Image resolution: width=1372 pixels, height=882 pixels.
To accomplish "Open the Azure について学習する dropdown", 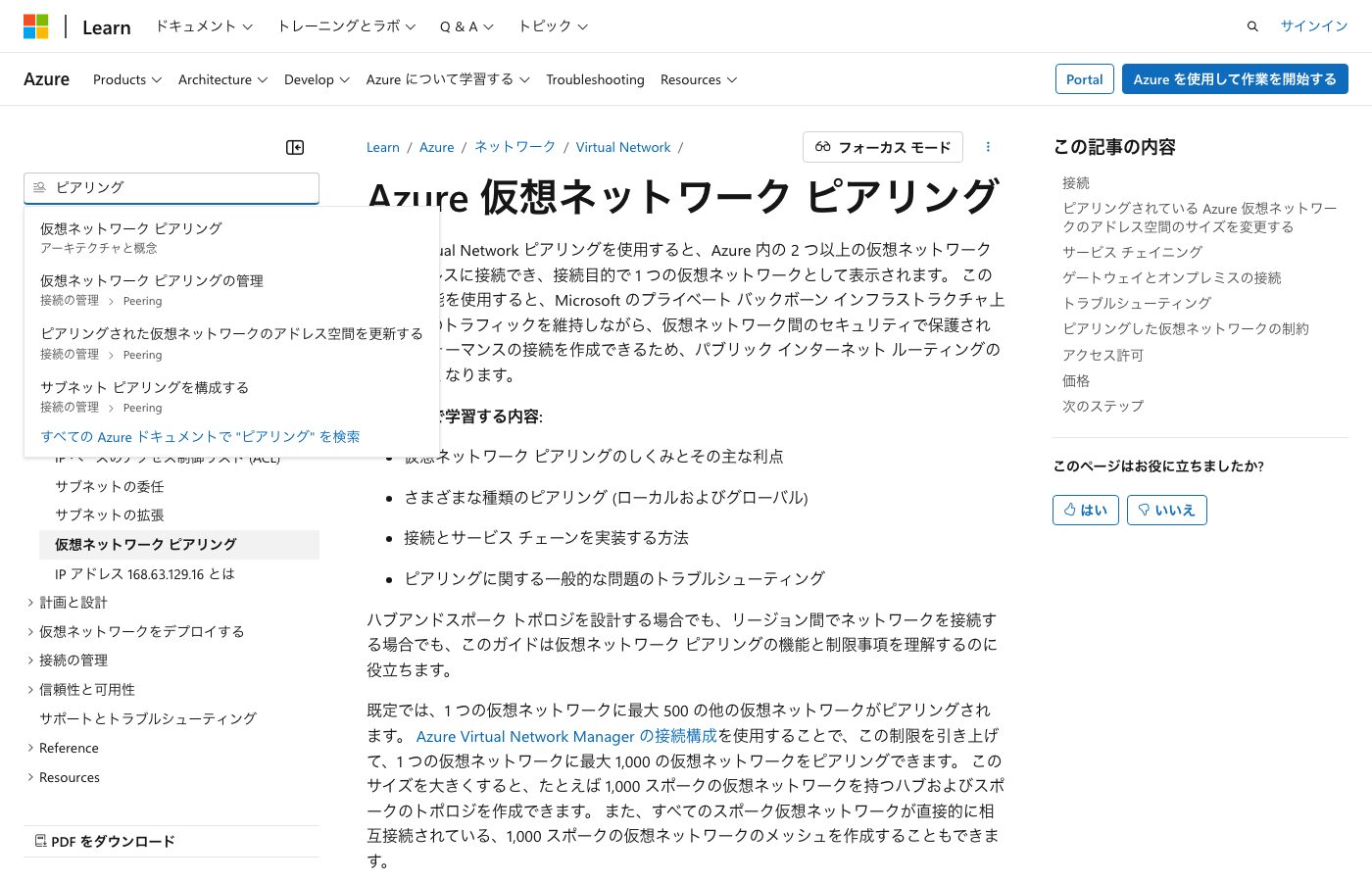I will (x=447, y=79).
